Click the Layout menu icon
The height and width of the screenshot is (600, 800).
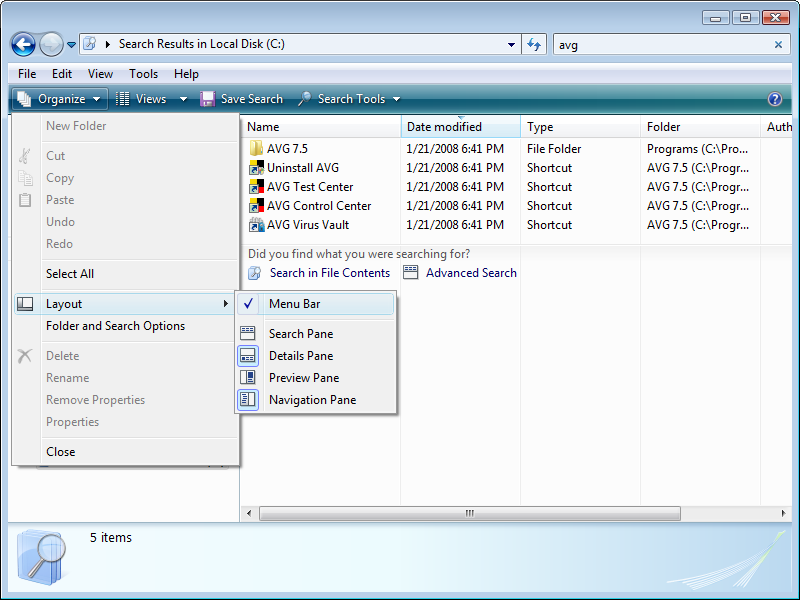click(25, 304)
